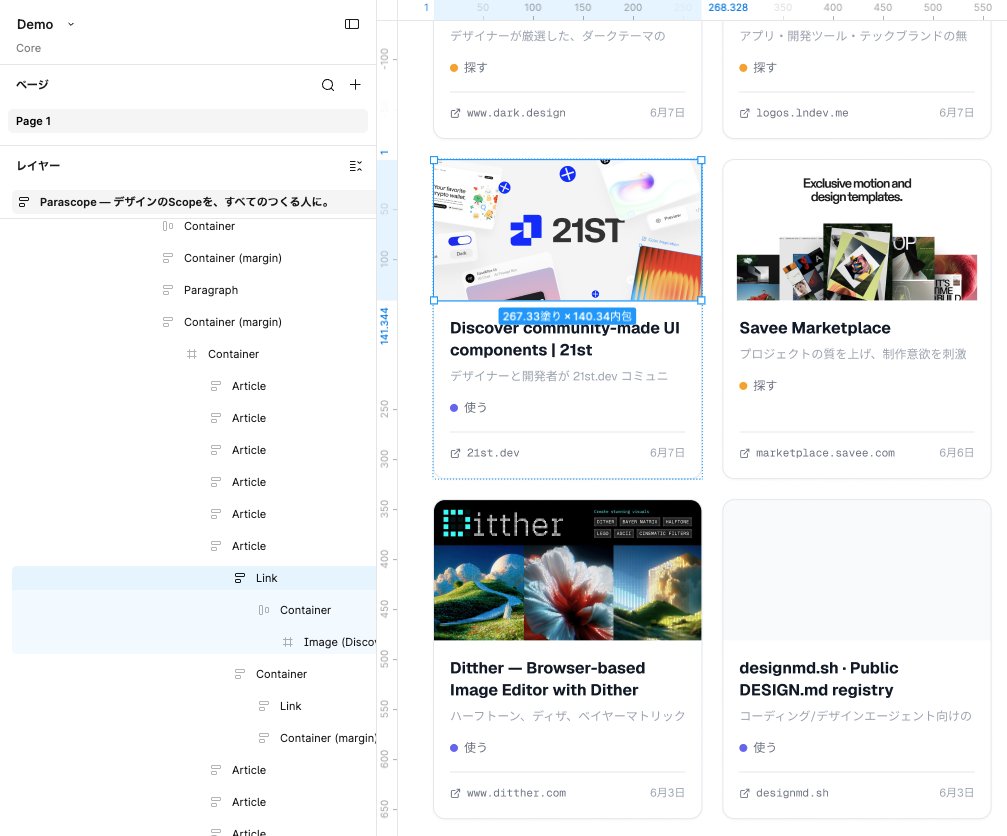Click the Savee Marketplace preview image
This screenshot has height=836, width=1007.
pos(857,230)
